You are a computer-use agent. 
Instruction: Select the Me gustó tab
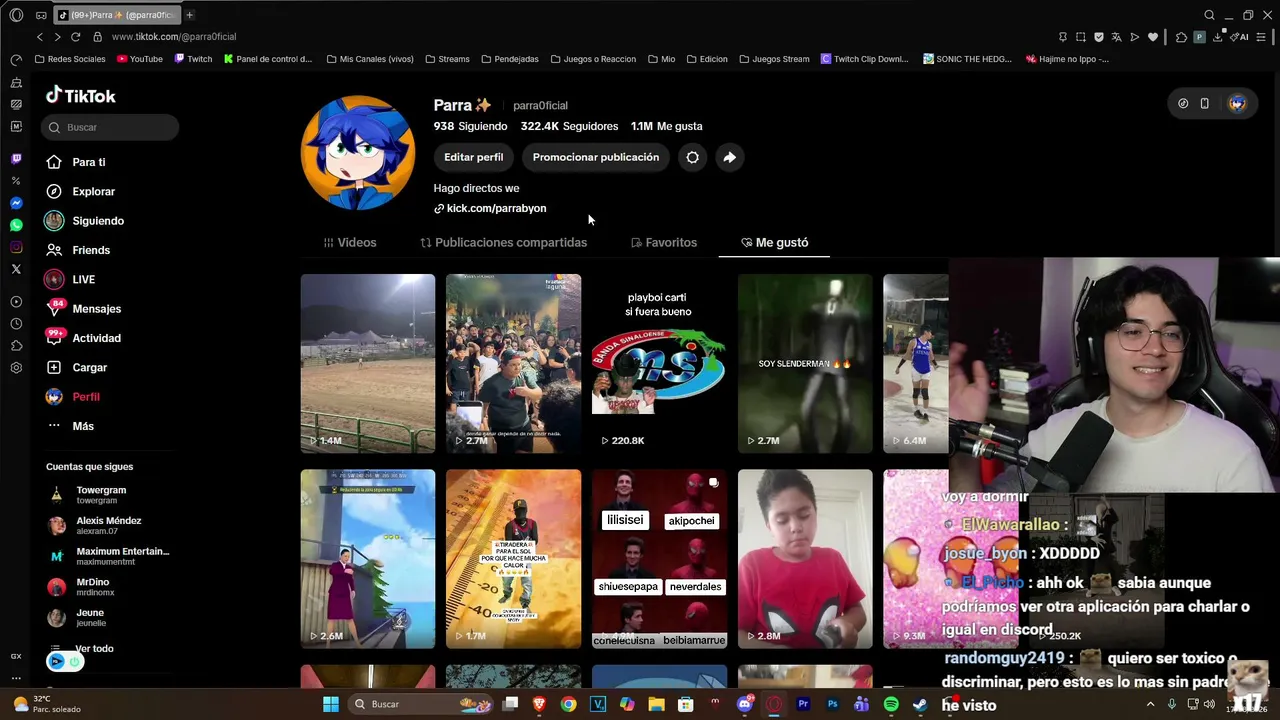(774, 242)
